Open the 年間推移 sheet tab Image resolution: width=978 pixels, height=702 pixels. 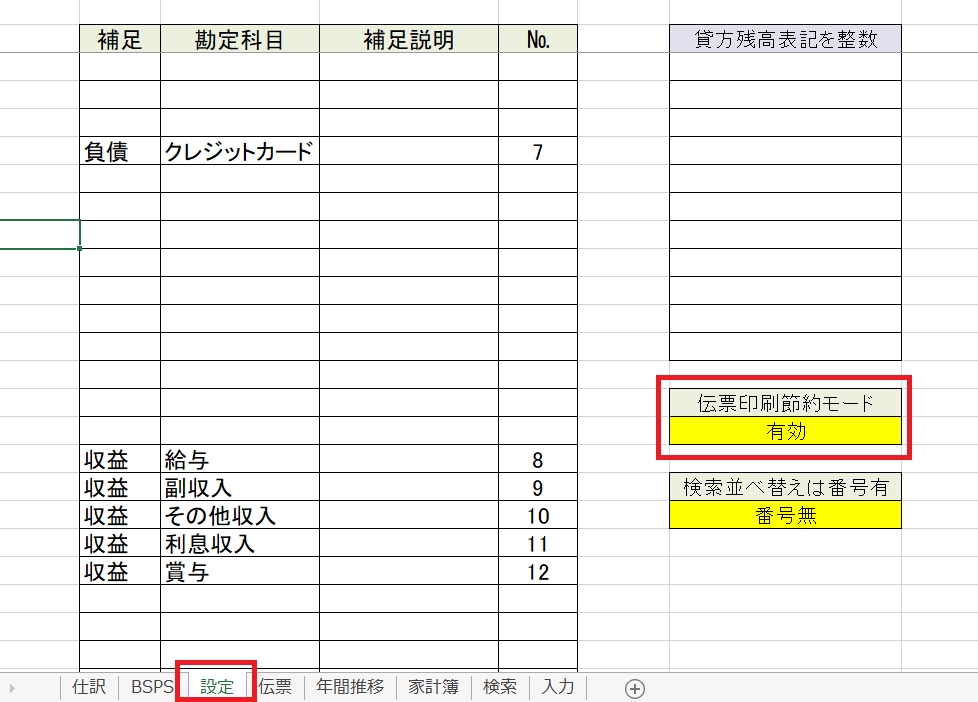350,687
